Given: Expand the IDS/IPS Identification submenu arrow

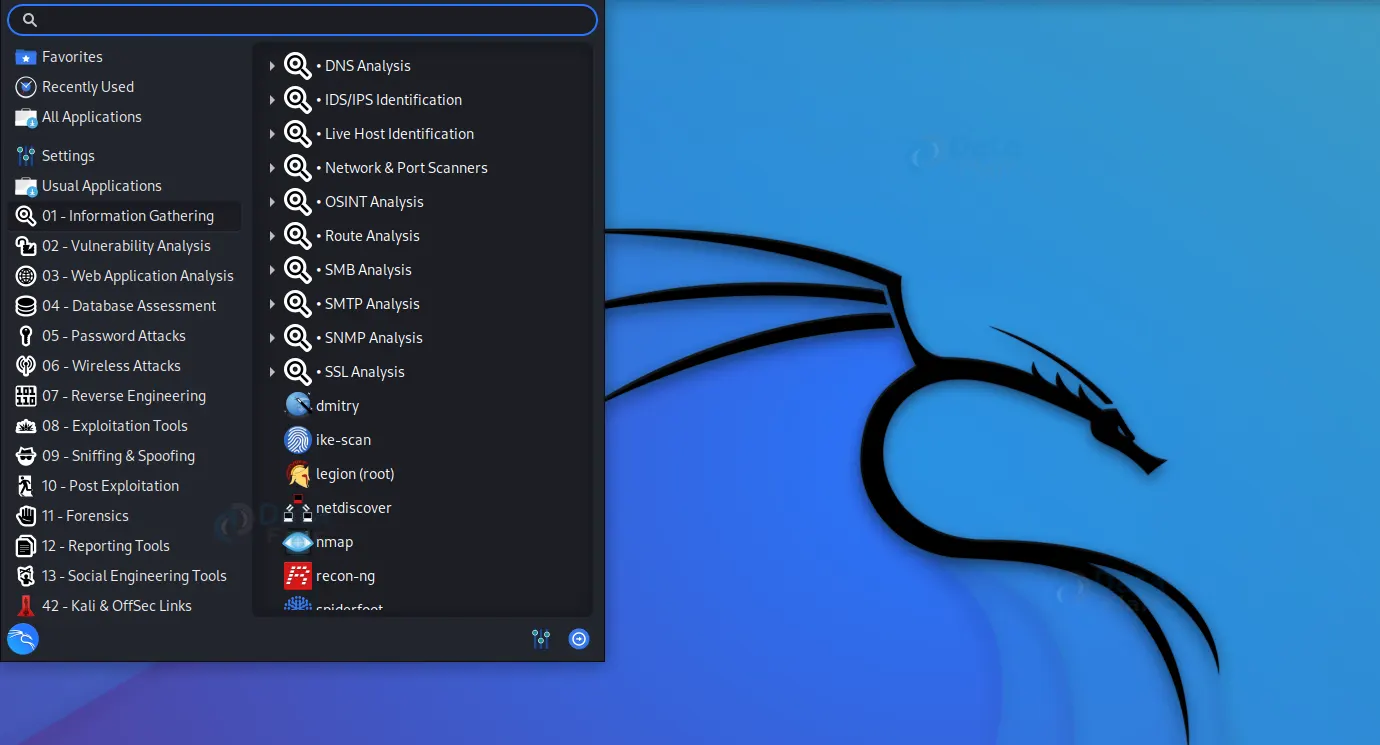Looking at the screenshot, I should pyautogui.click(x=272, y=100).
